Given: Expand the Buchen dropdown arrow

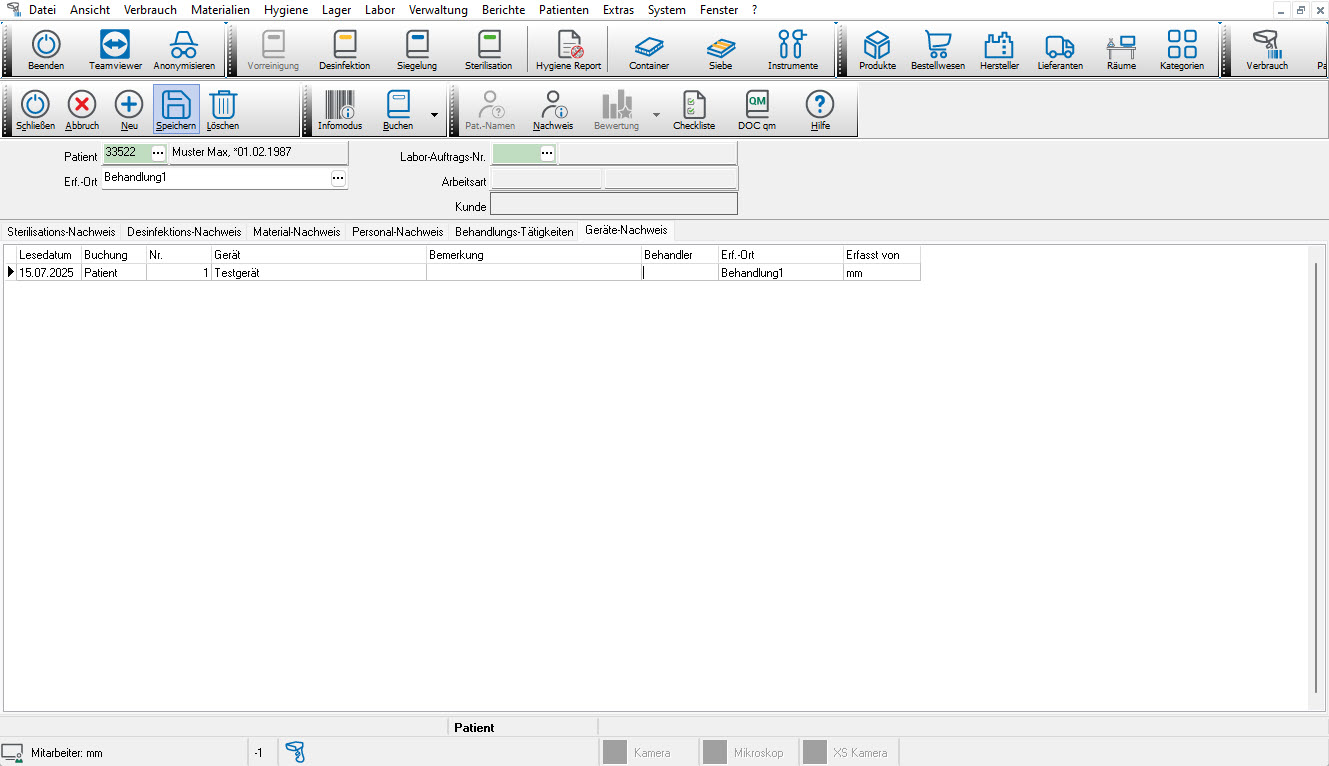Looking at the screenshot, I should click(x=434, y=114).
